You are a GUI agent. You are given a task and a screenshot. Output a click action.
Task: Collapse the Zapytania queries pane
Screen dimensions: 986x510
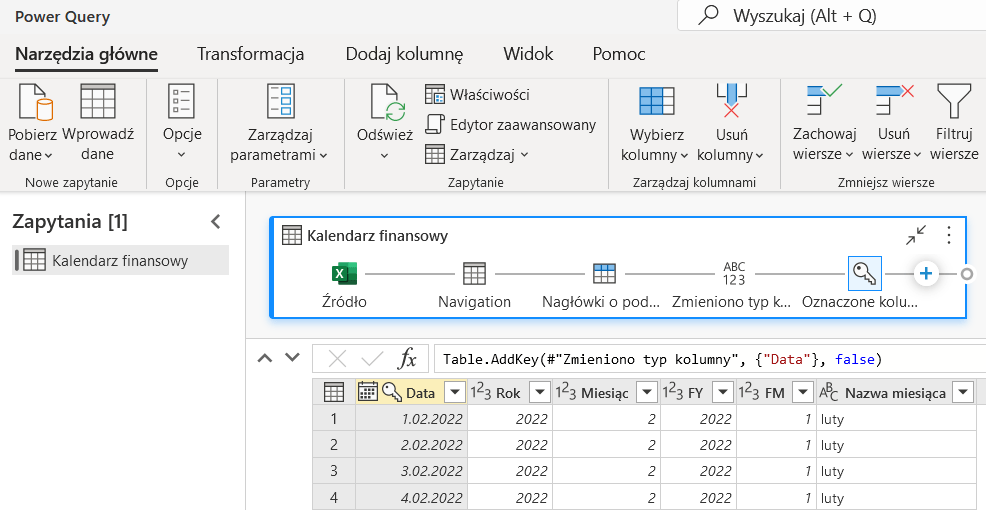click(x=214, y=222)
